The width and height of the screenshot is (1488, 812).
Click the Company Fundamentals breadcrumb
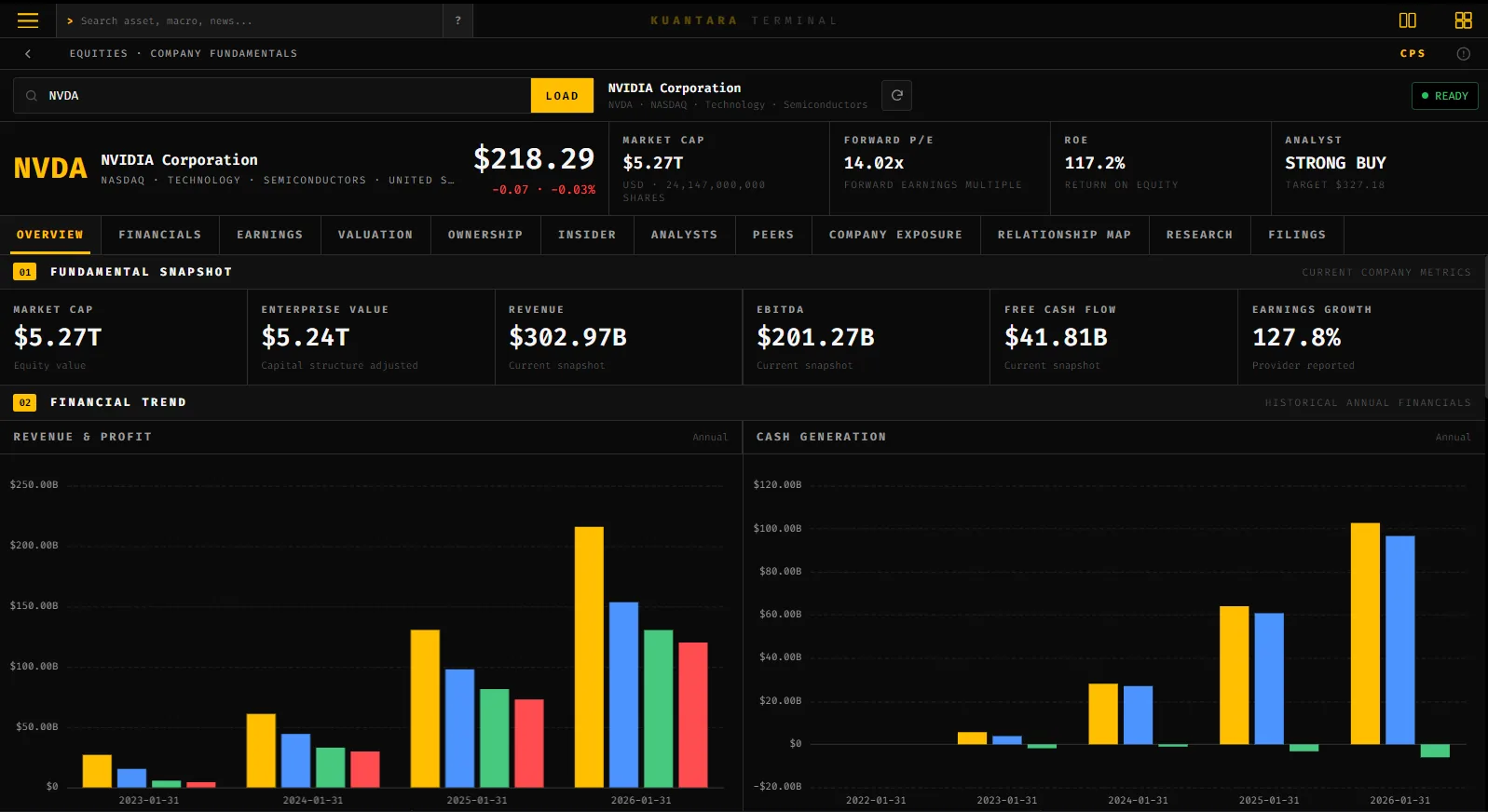[x=224, y=54]
